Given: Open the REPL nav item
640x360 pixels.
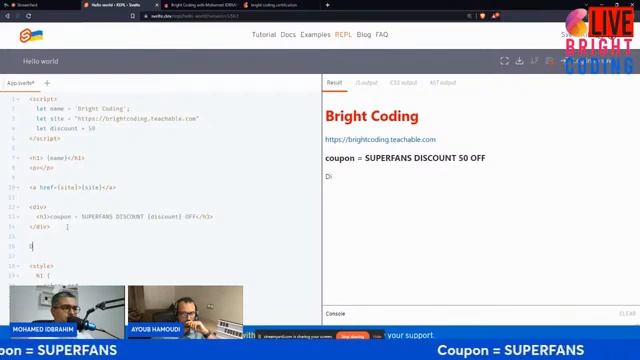Looking at the screenshot, I should tap(343, 35).
